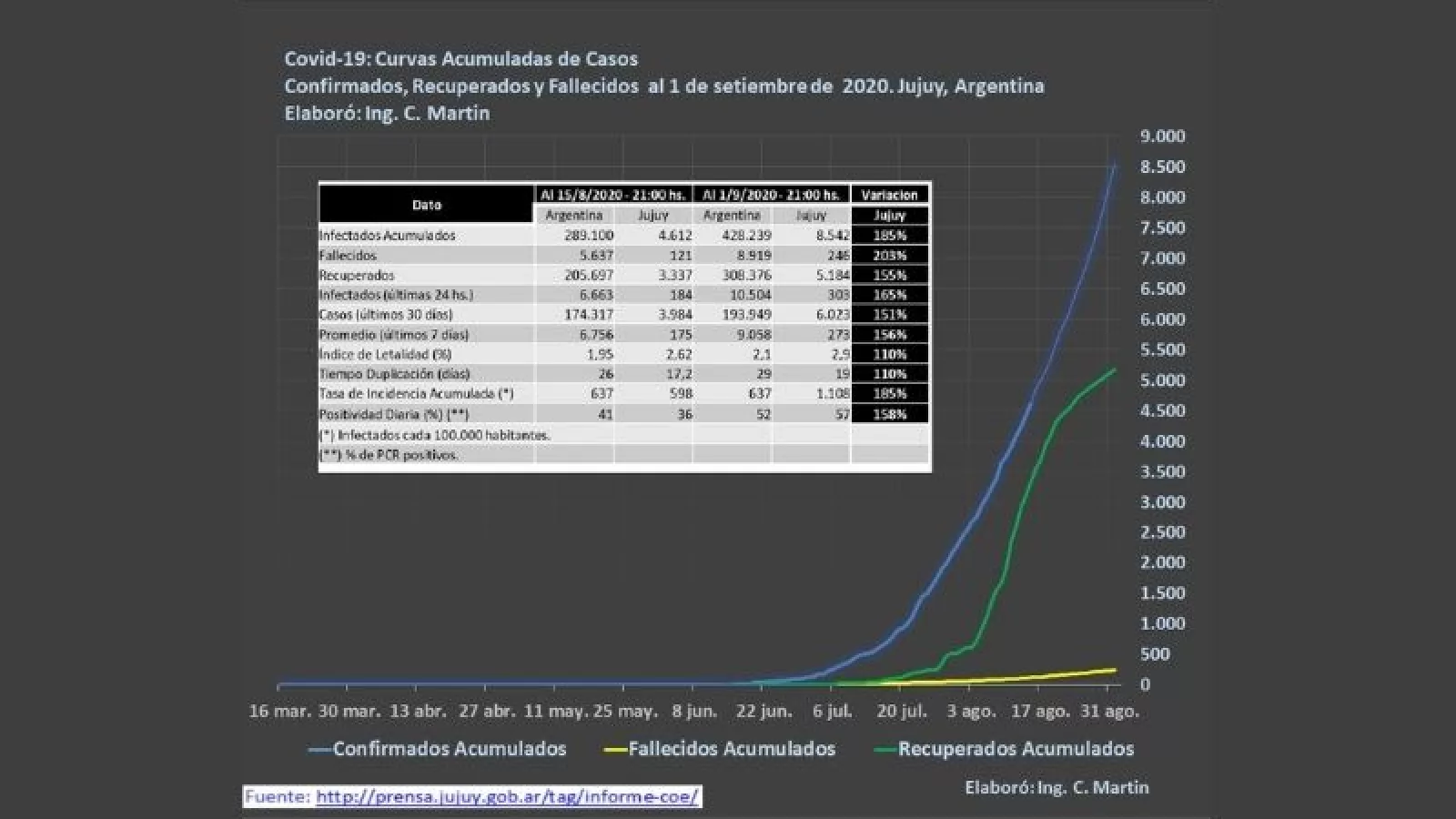Click the bottom-right Elaboró Ing. C. Martin credit

[1057, 787]
